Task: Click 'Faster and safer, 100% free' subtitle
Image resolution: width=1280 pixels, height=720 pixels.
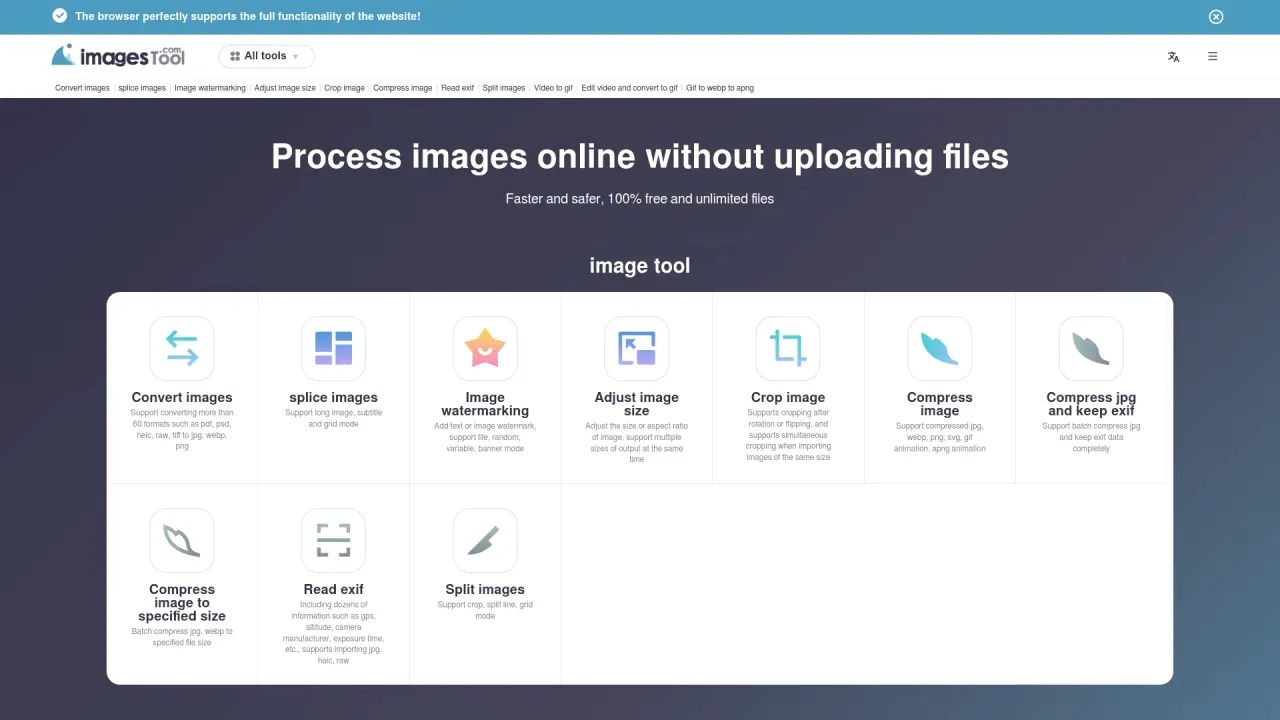Action: [640, 199]
